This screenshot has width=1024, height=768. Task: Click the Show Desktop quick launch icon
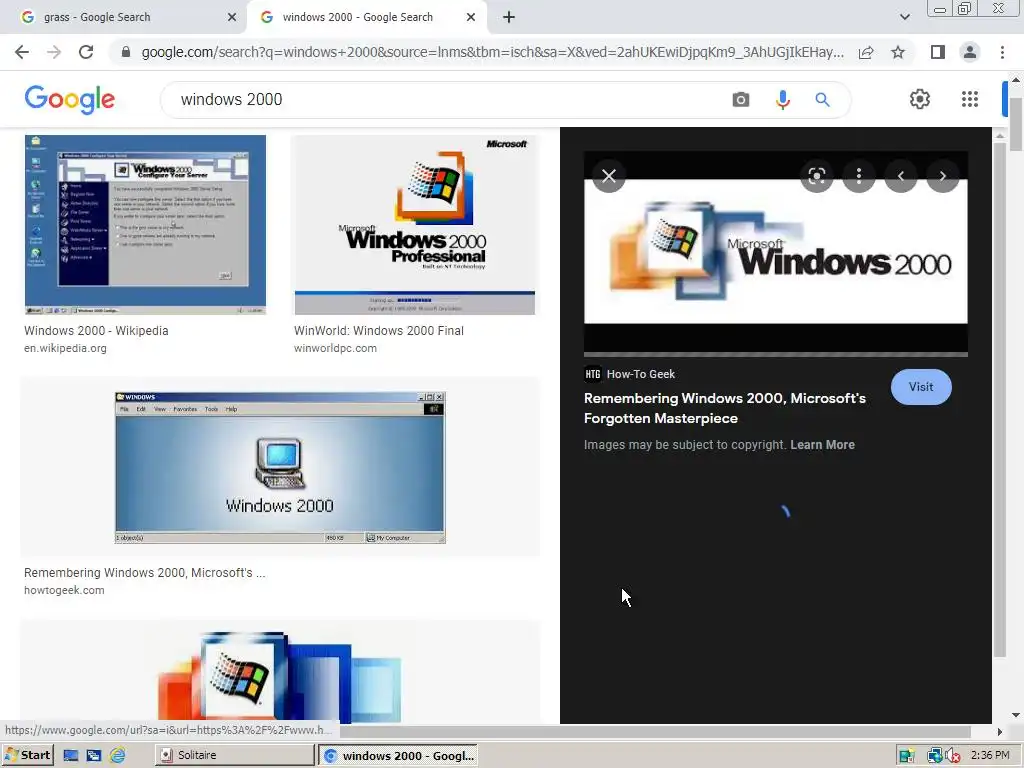[x=71, y=756]
